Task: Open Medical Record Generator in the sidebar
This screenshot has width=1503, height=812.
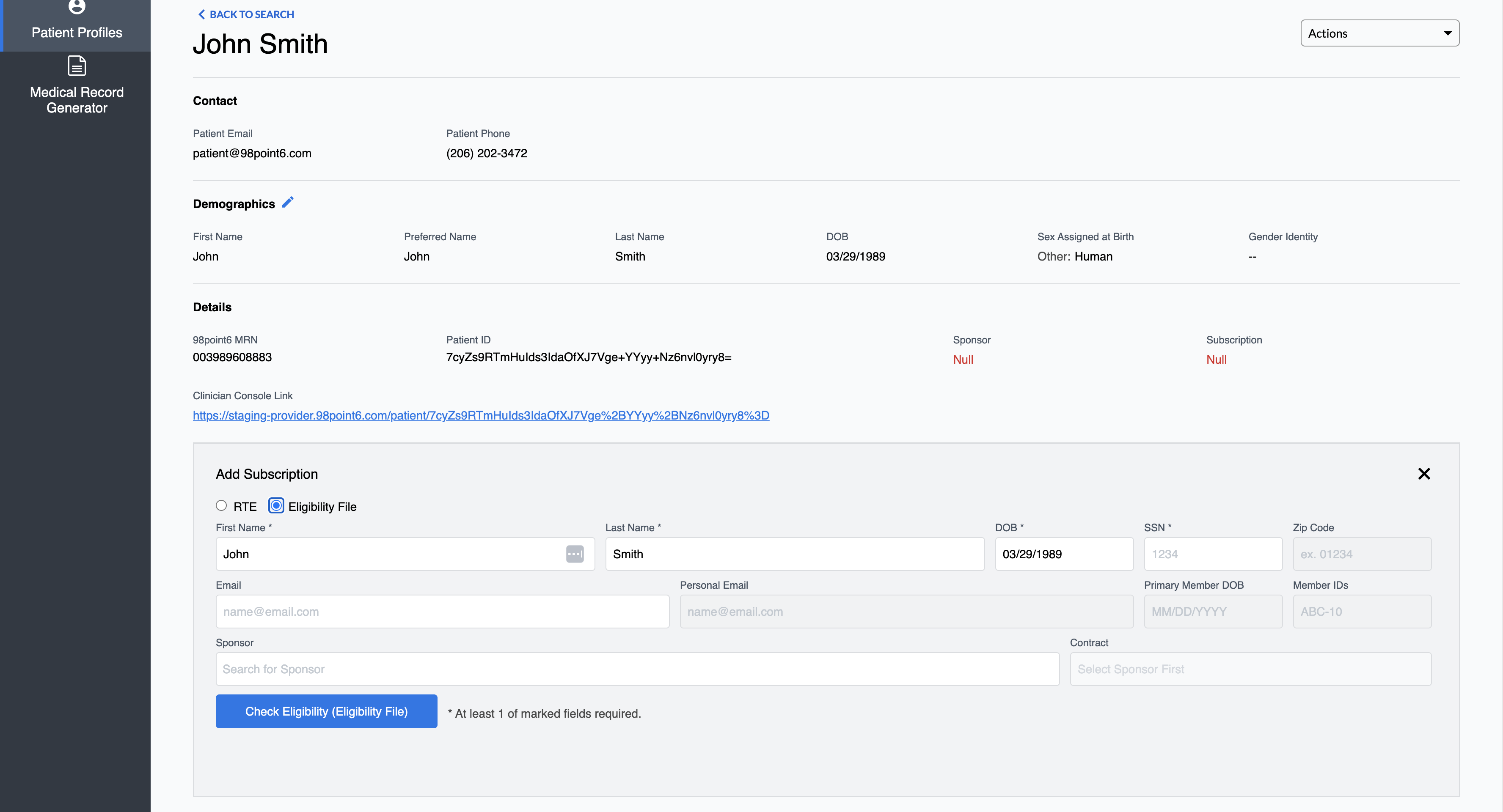Action: click(77, 85)
